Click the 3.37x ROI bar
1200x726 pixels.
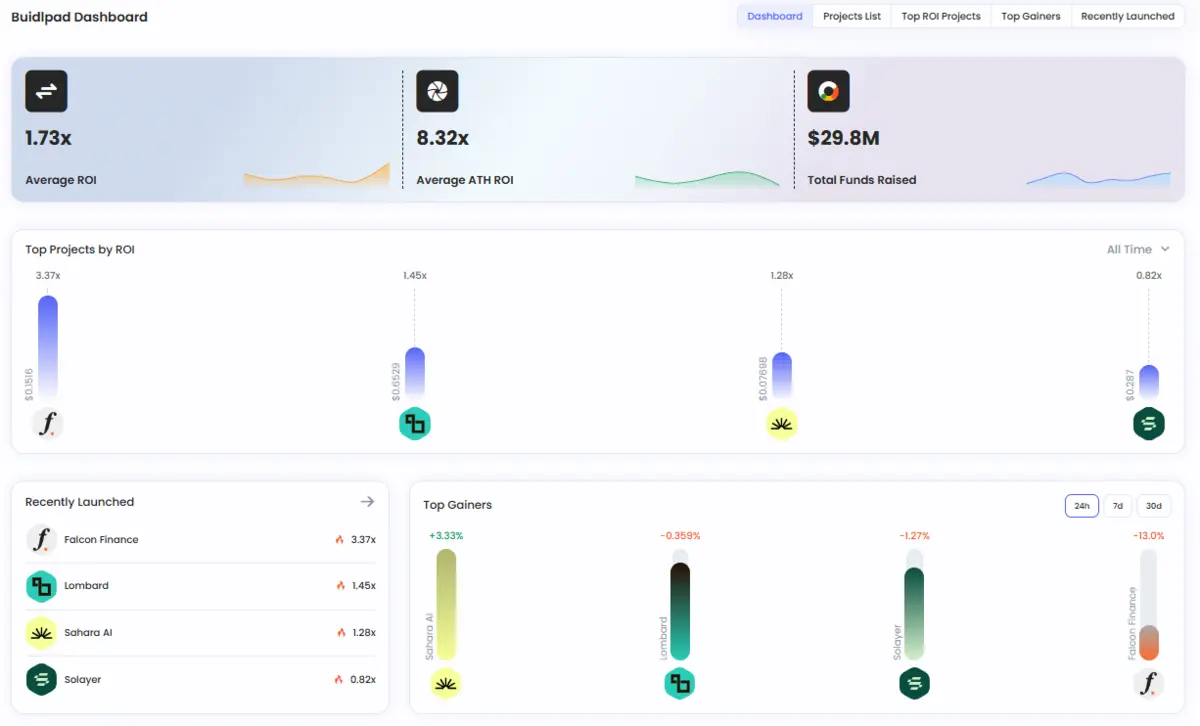47,345
